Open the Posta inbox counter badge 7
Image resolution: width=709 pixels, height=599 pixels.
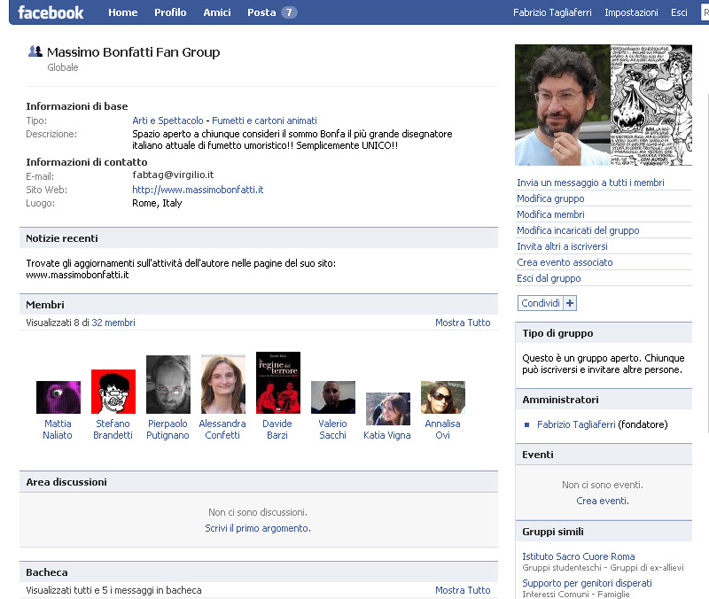[289, 13]
